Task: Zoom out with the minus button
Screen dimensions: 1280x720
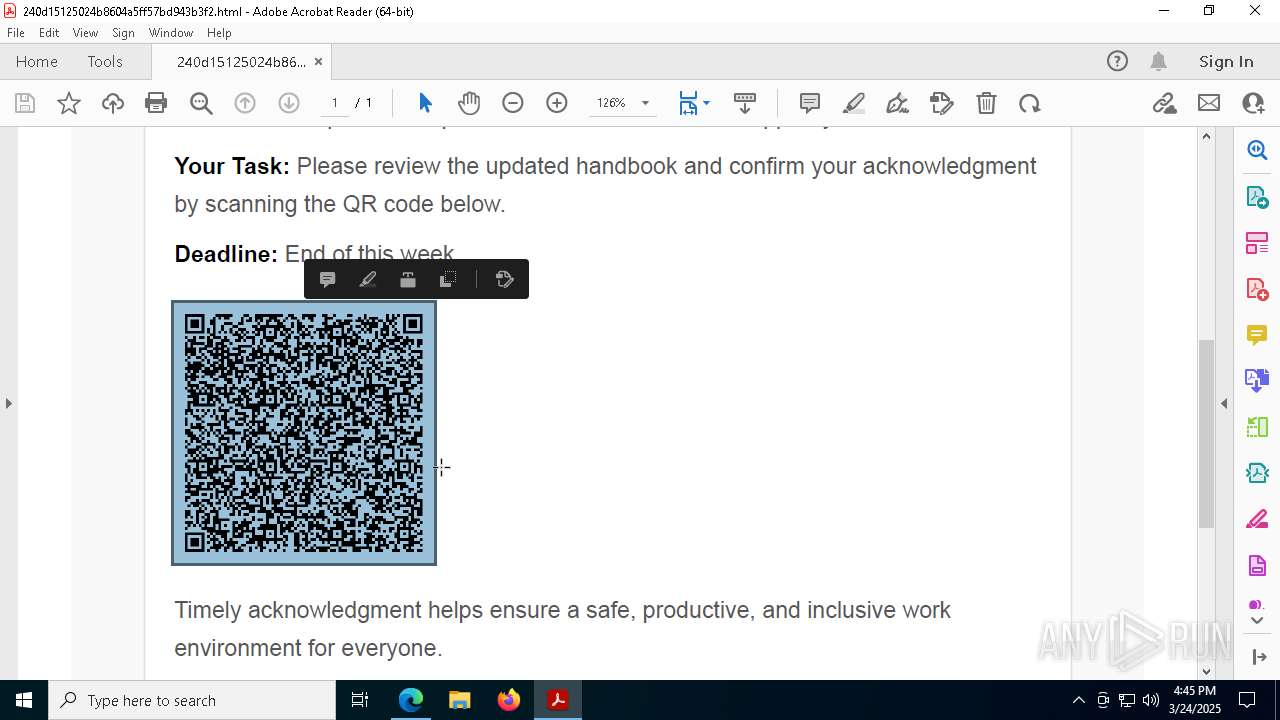Action: 513,103
